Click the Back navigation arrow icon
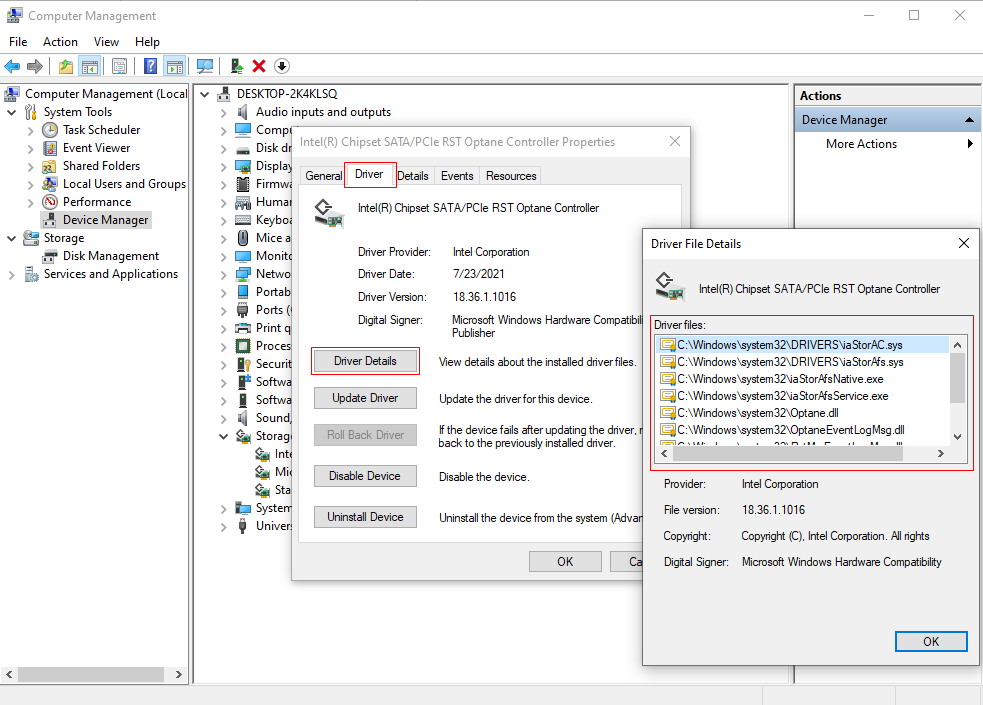983x705 pixels. click(11, 66)
